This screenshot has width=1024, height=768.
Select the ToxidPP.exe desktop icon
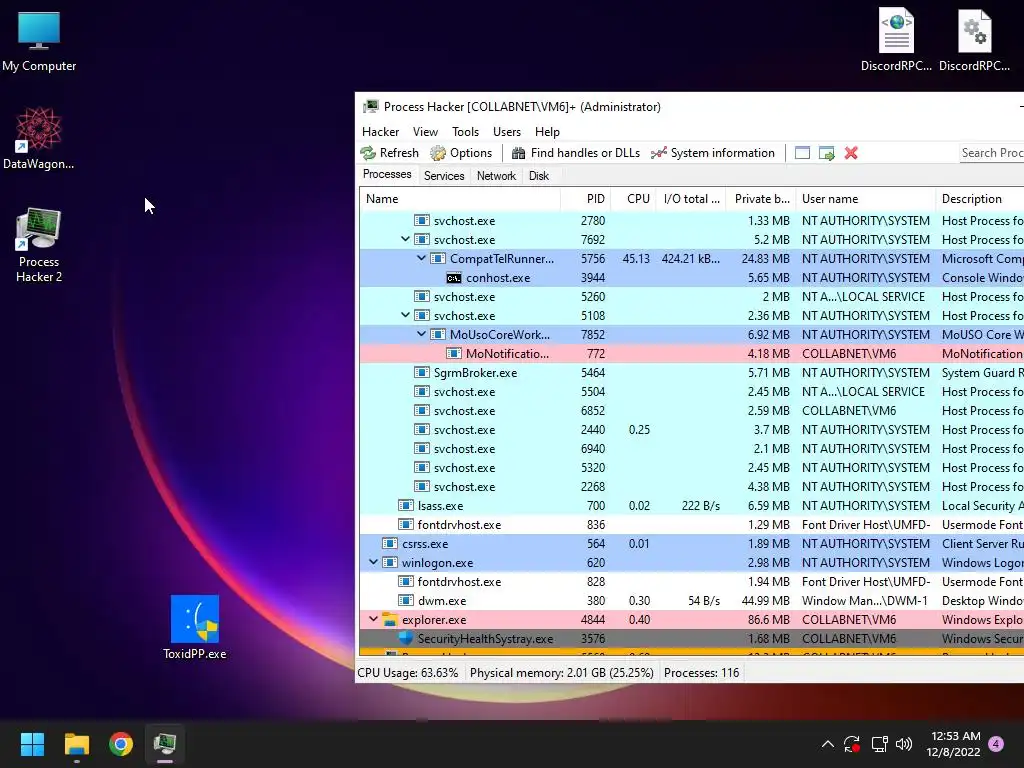(x=195, y=627)
